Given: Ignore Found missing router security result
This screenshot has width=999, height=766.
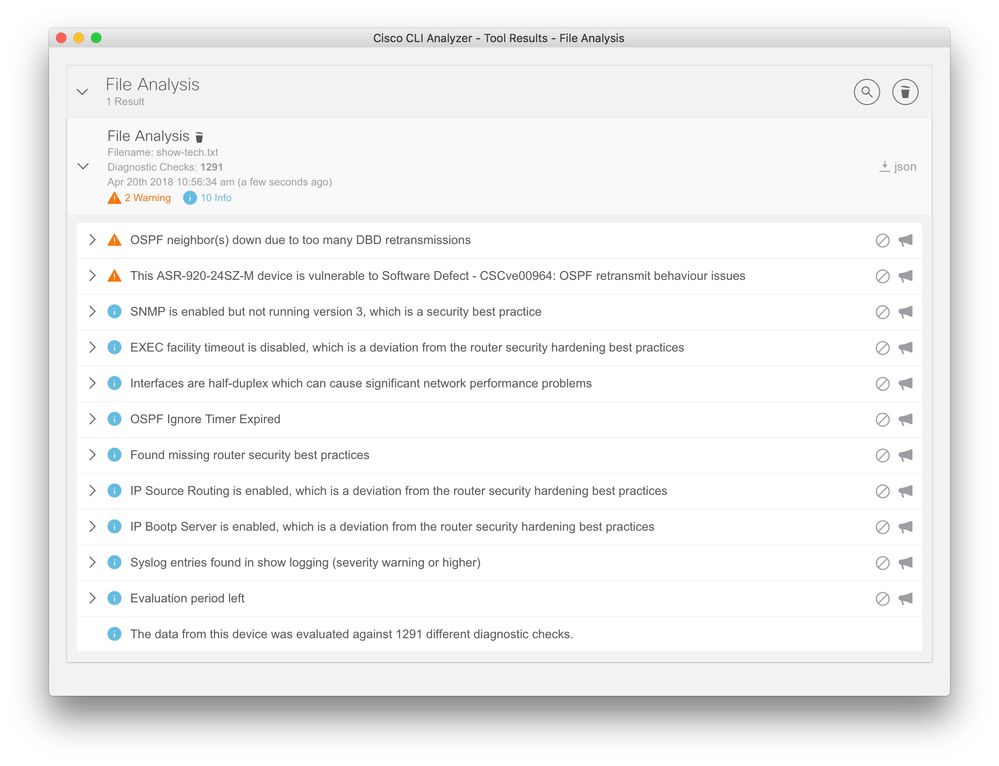Looking at the screenshot, I should click(x=882, y=455).
